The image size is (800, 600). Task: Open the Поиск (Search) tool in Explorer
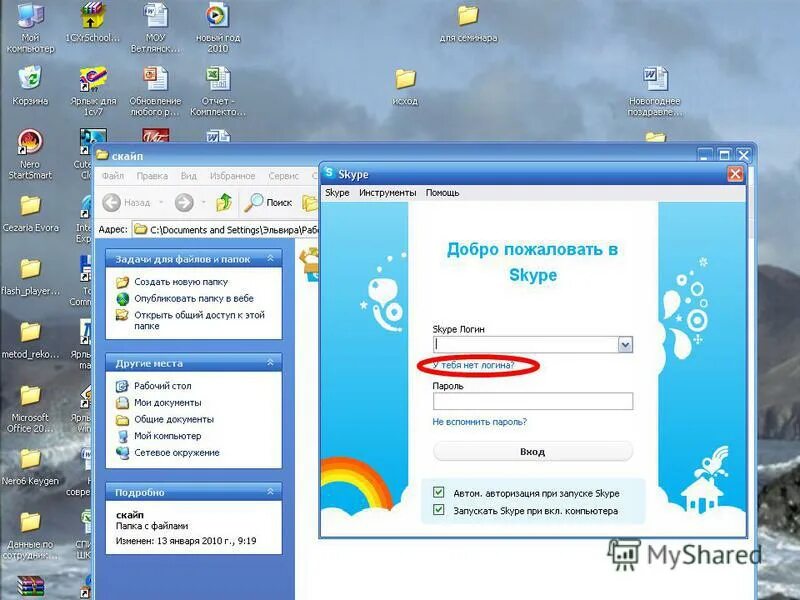tap(268, 201)
